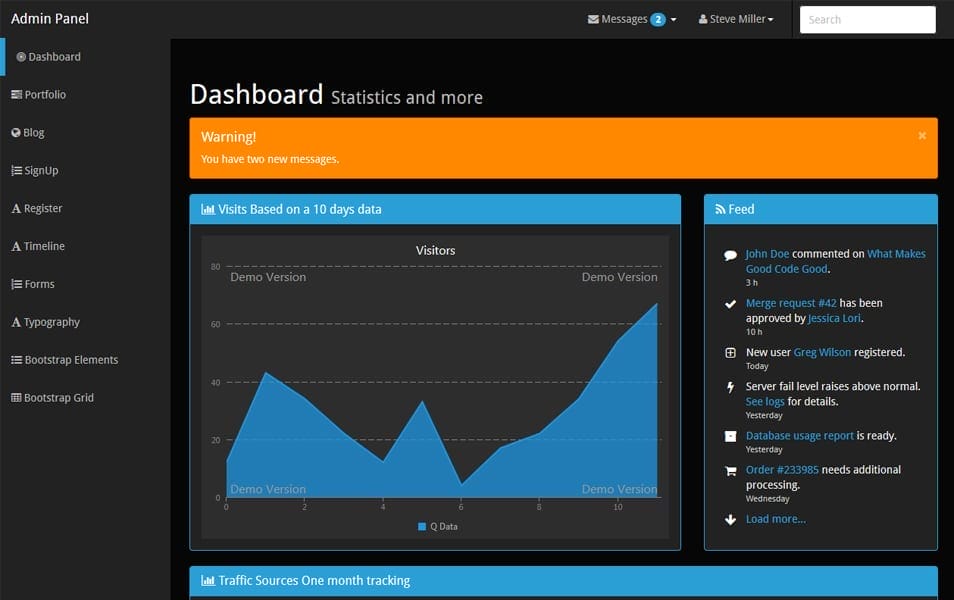The image size is (954, 600).
Task: Click inside the Search field
Action: point(866,19)
